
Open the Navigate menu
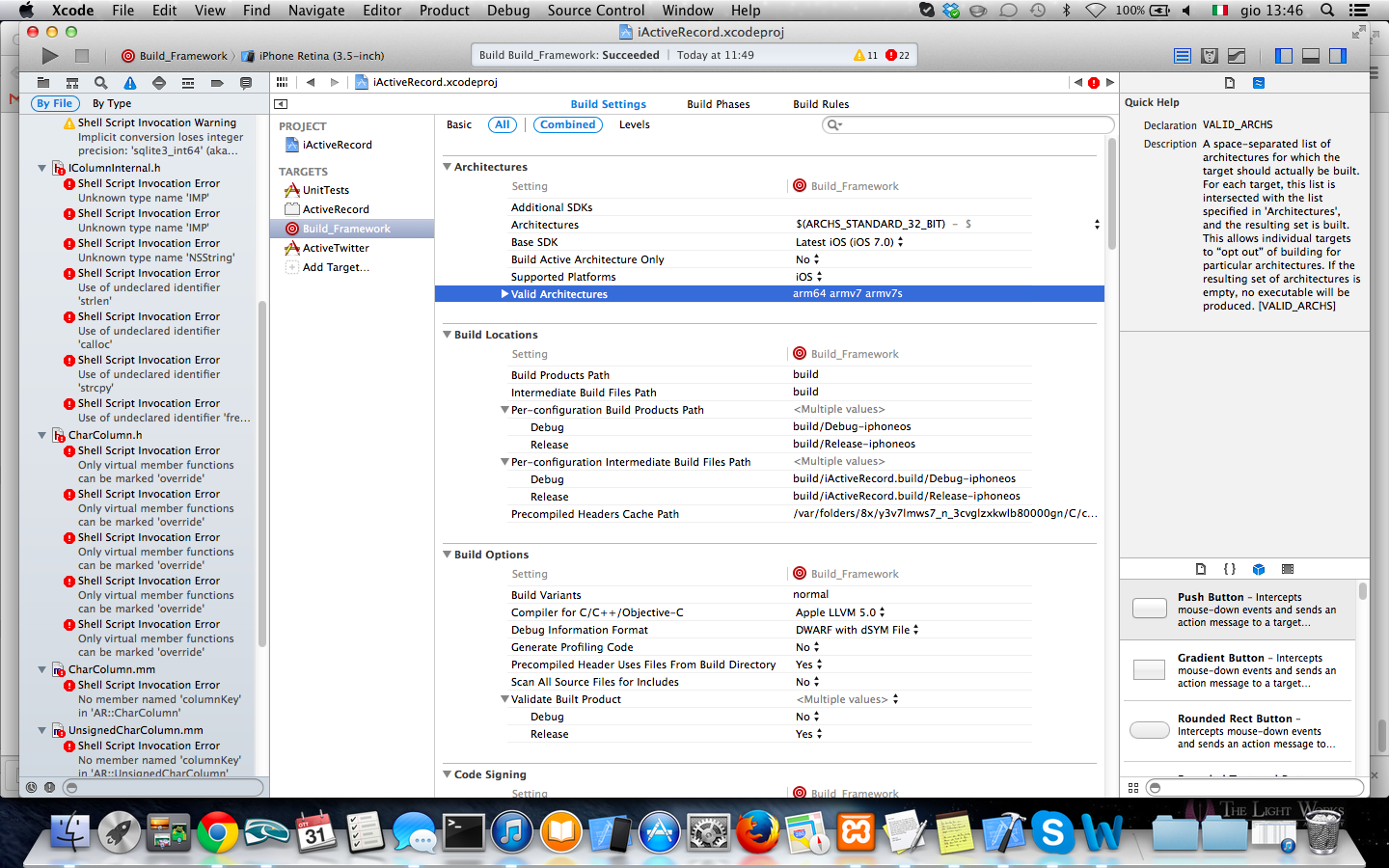(316, 11)
